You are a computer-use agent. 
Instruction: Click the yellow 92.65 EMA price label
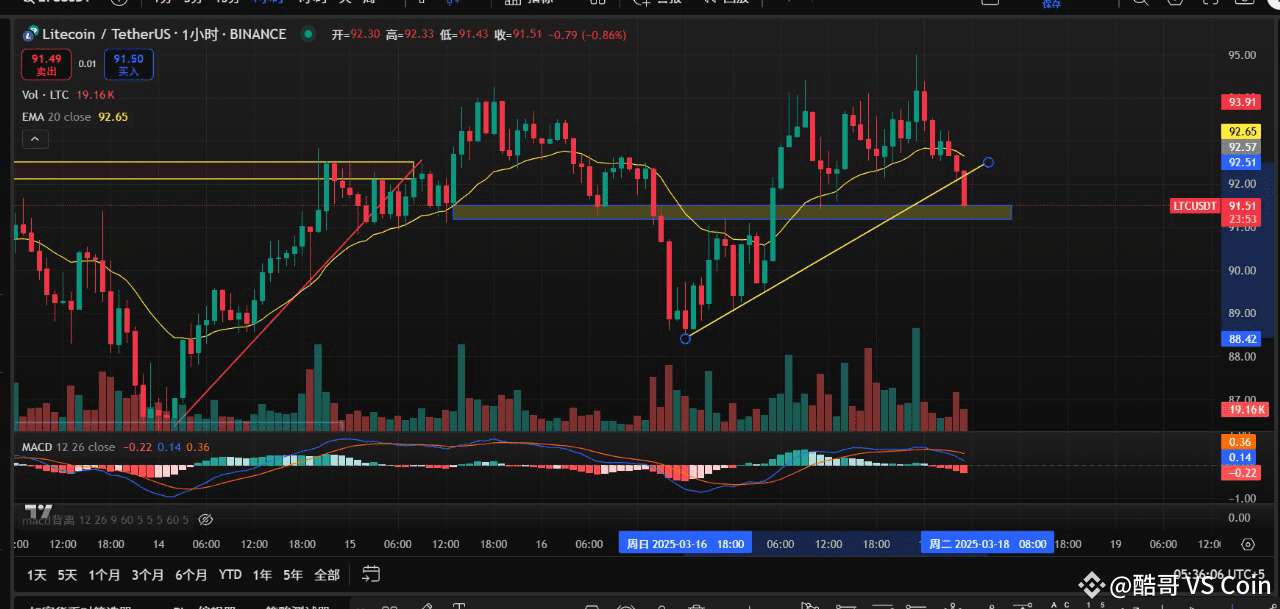pos(1242,131)
